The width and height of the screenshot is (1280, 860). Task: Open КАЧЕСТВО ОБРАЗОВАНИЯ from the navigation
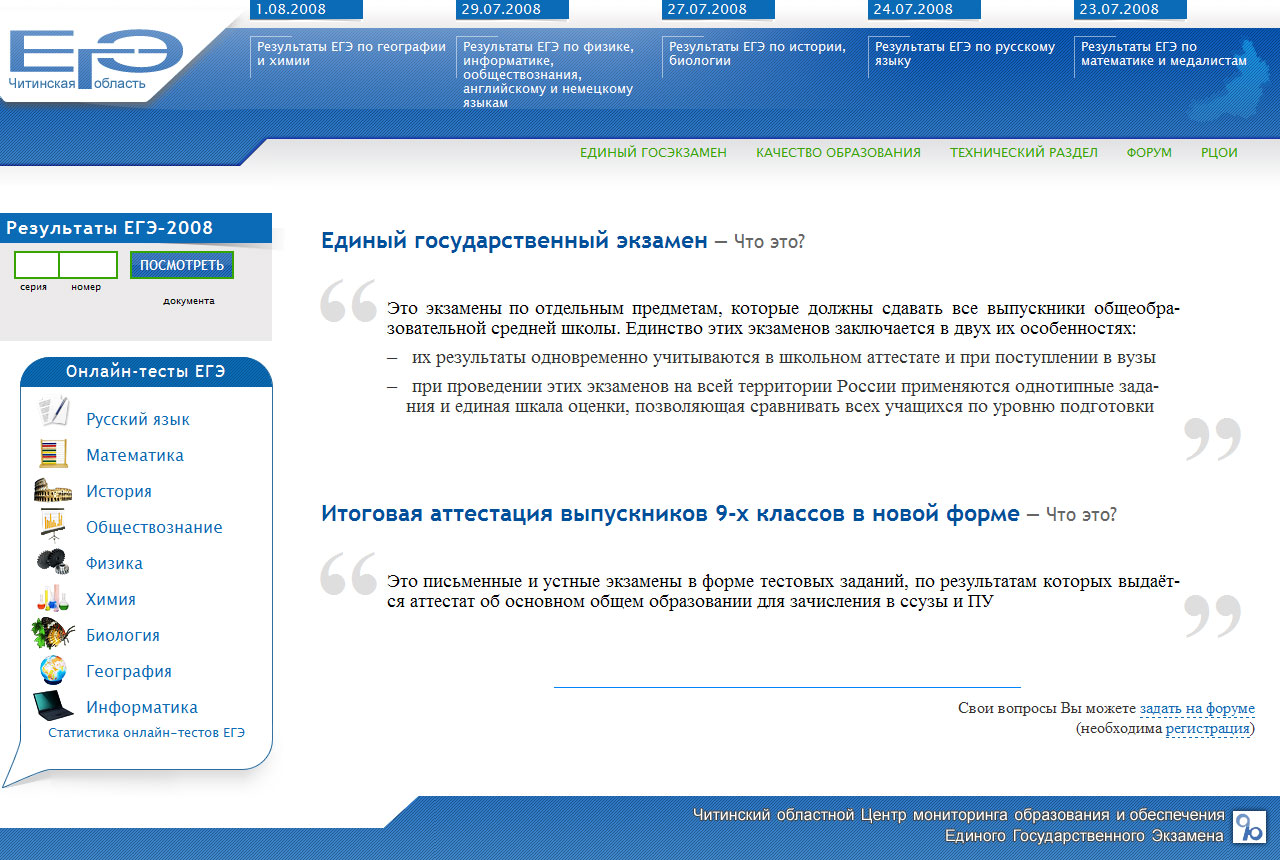[x=838, y=152]
